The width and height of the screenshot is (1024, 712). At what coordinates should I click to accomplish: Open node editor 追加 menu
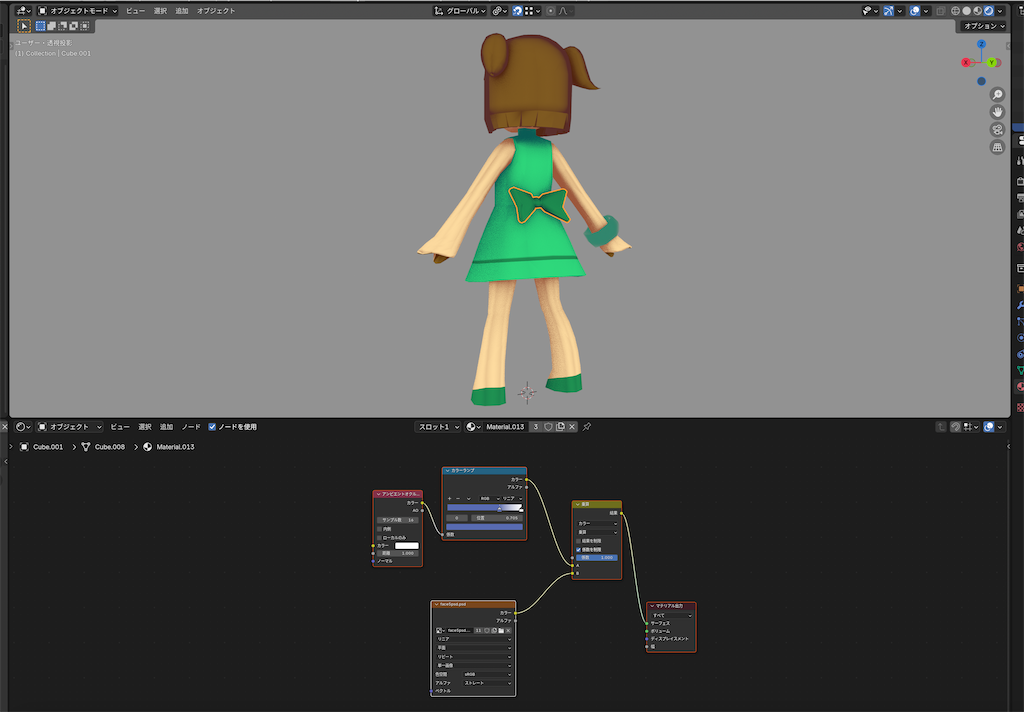click(x=167, y=427)
